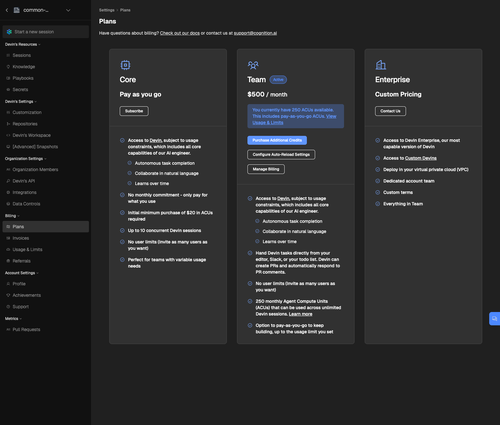Click the Devin link in the Core plan features

[x=156, y=140]
